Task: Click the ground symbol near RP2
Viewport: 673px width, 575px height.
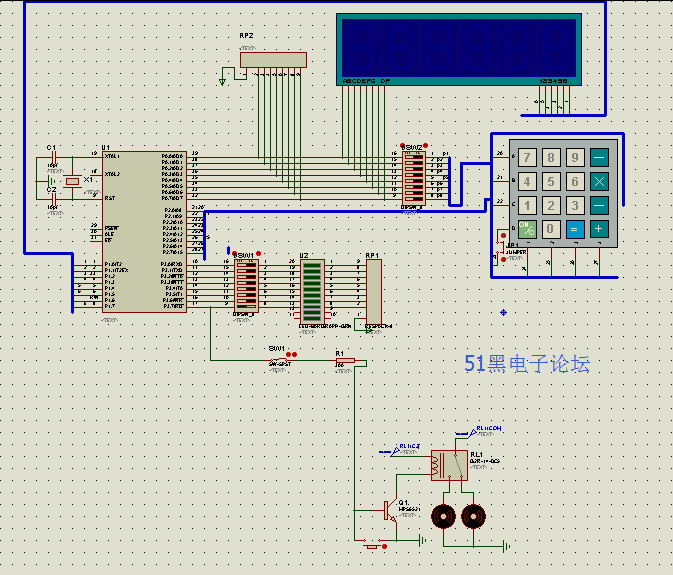Action: (x=222, y=82)
